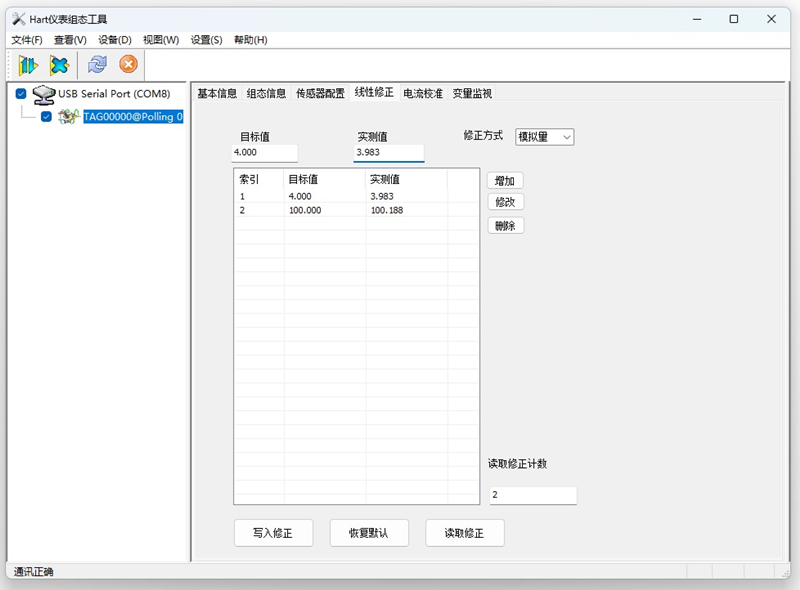The height and width of the screenshot is (590, 800).
Task: Switch to the 电流校准 tab
Action: pyautogui.click(x=422, y=93)
